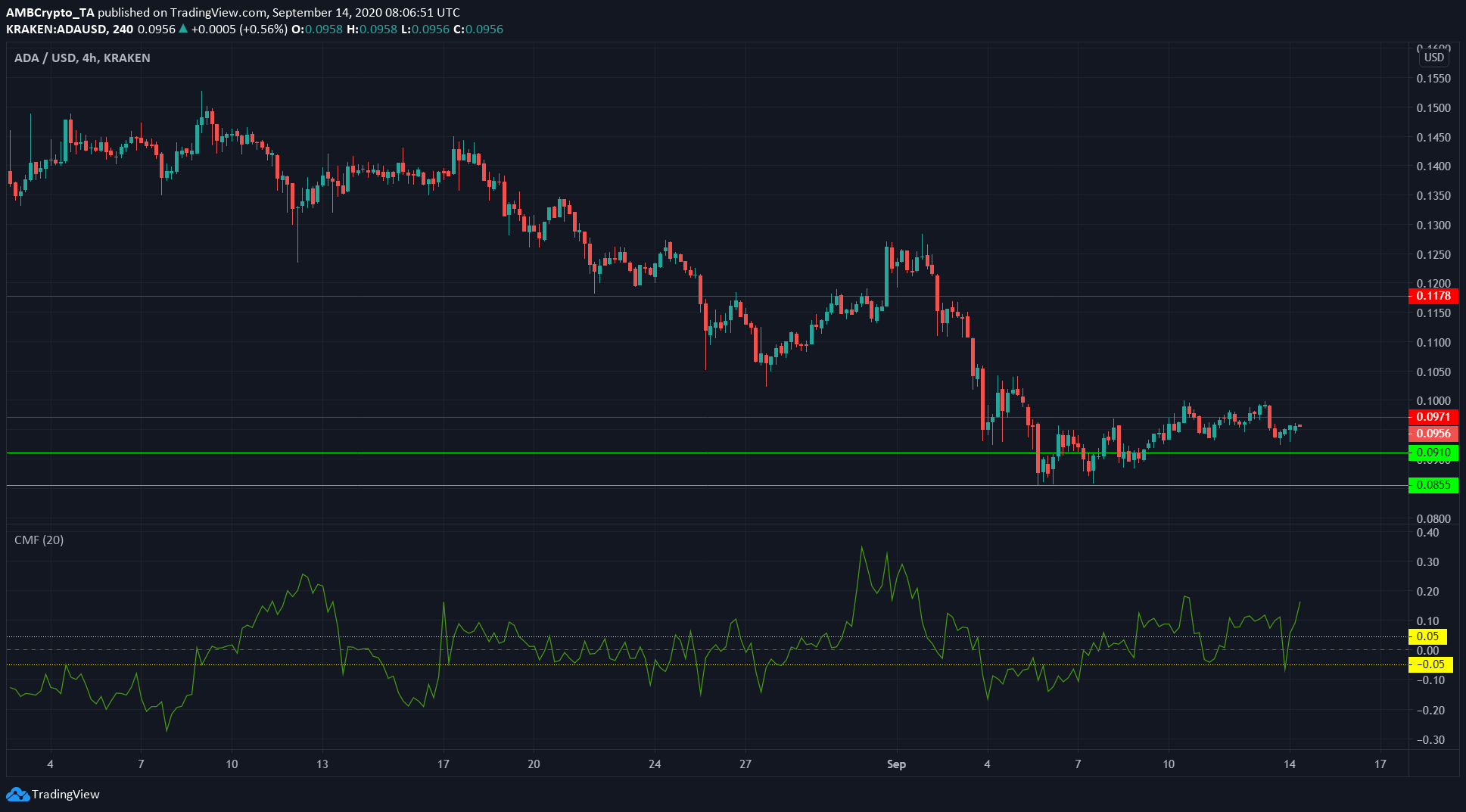Click the yellow -0.05 CMF level label
The image size is (1466, 812).
1430,664
